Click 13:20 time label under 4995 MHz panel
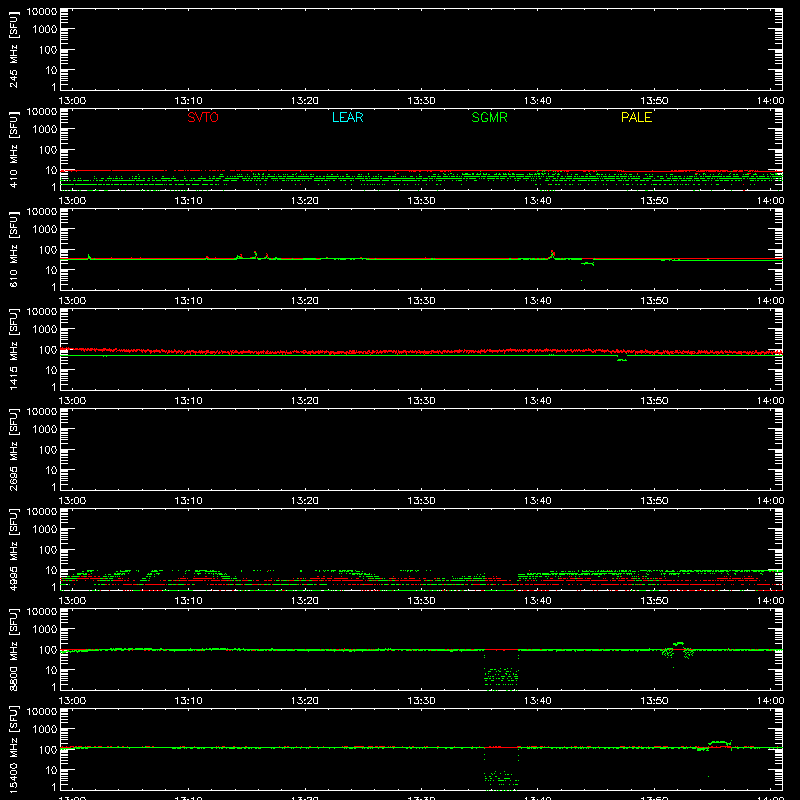Viewport: 800px width, 800px height. 305,601
